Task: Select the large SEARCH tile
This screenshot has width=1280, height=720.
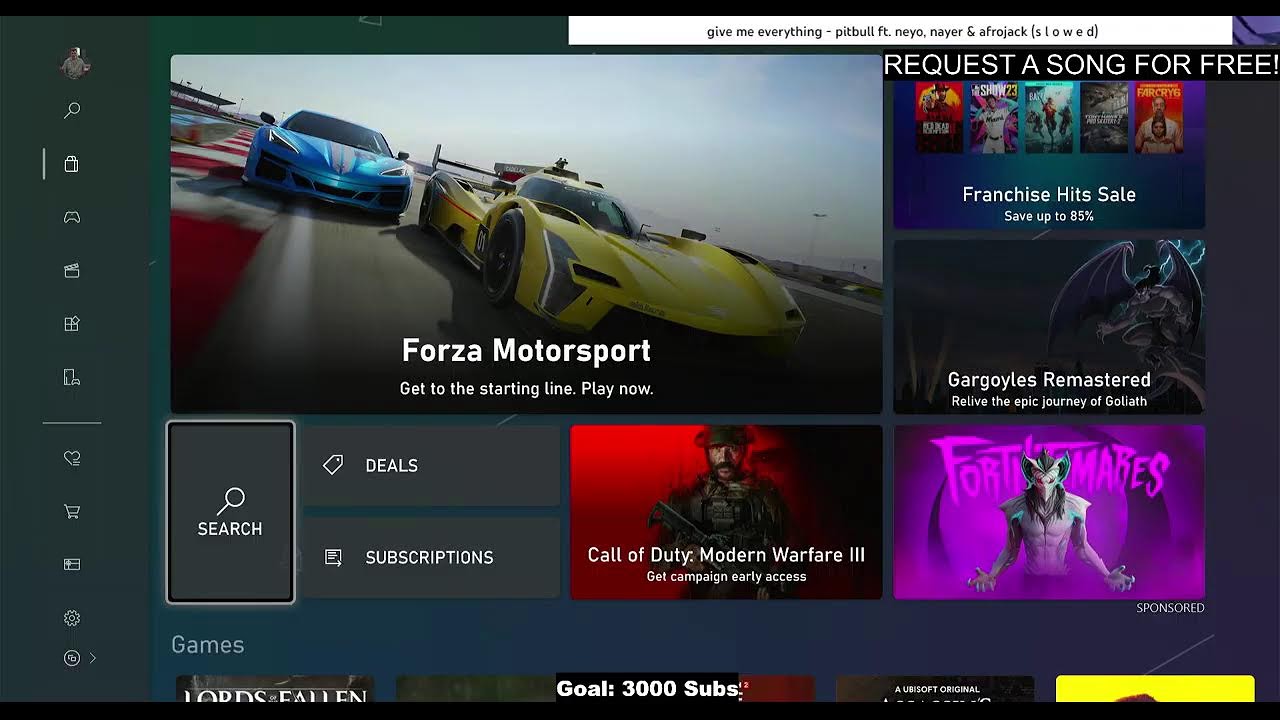Action: coord(230,512)
